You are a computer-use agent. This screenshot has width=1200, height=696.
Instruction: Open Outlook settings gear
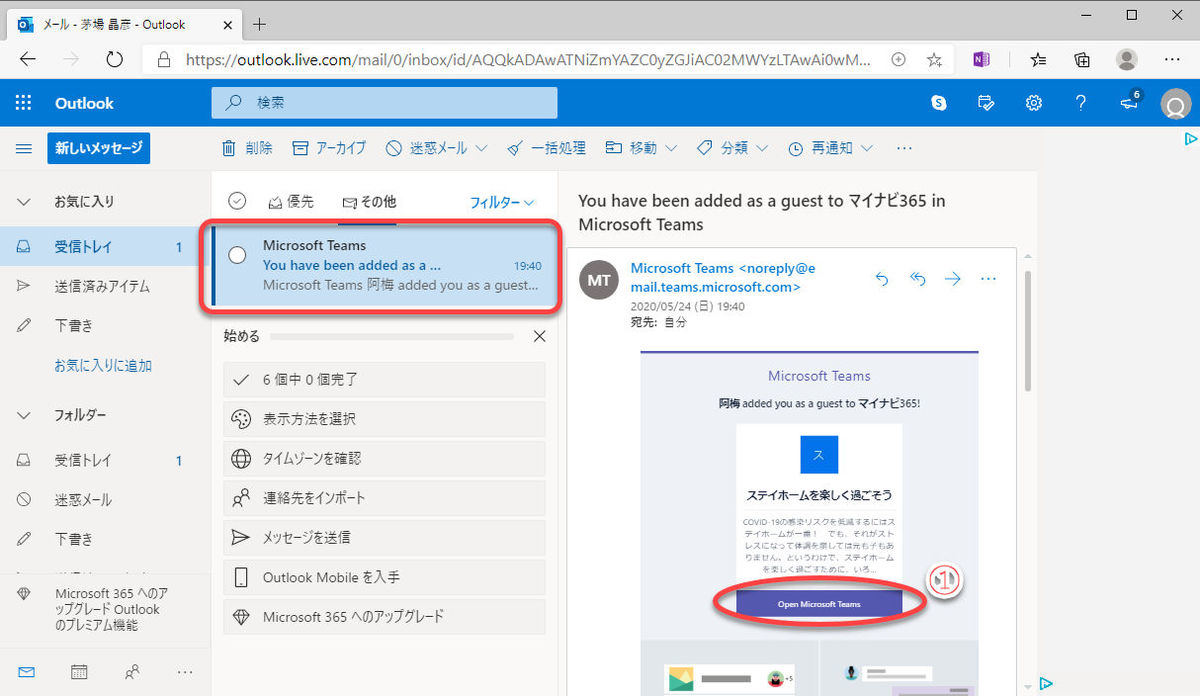coord(1034,103)
